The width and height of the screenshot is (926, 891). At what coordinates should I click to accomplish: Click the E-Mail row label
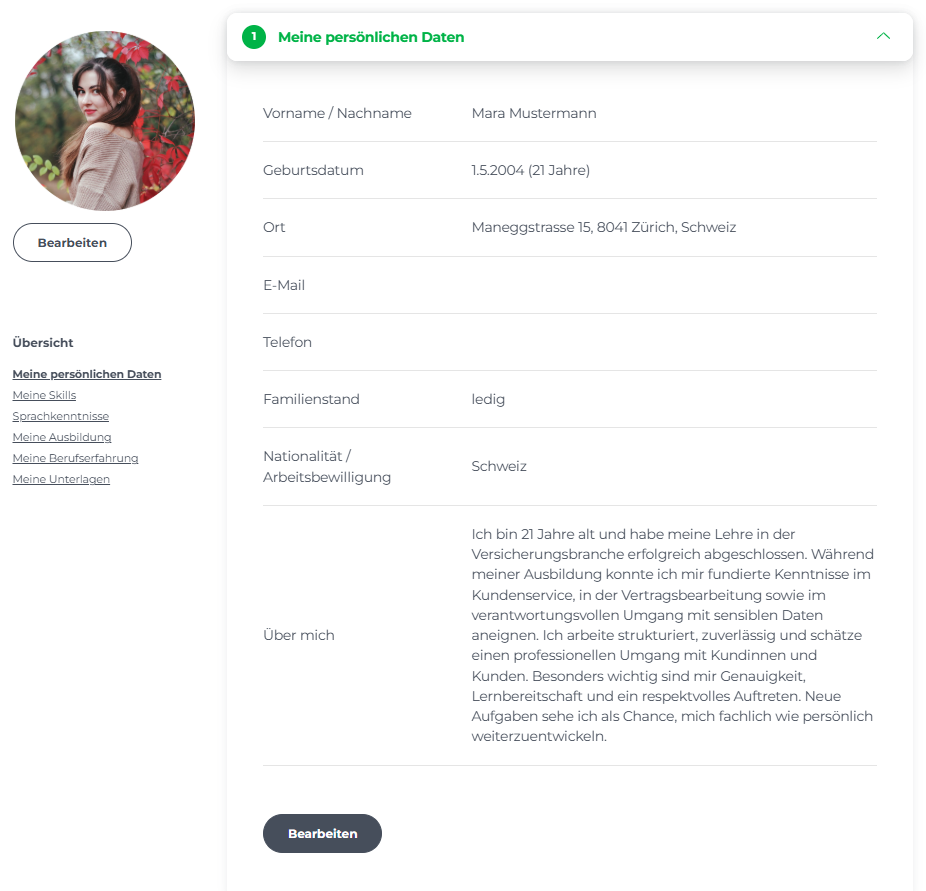pyautogui.click(x=284, y=285)
